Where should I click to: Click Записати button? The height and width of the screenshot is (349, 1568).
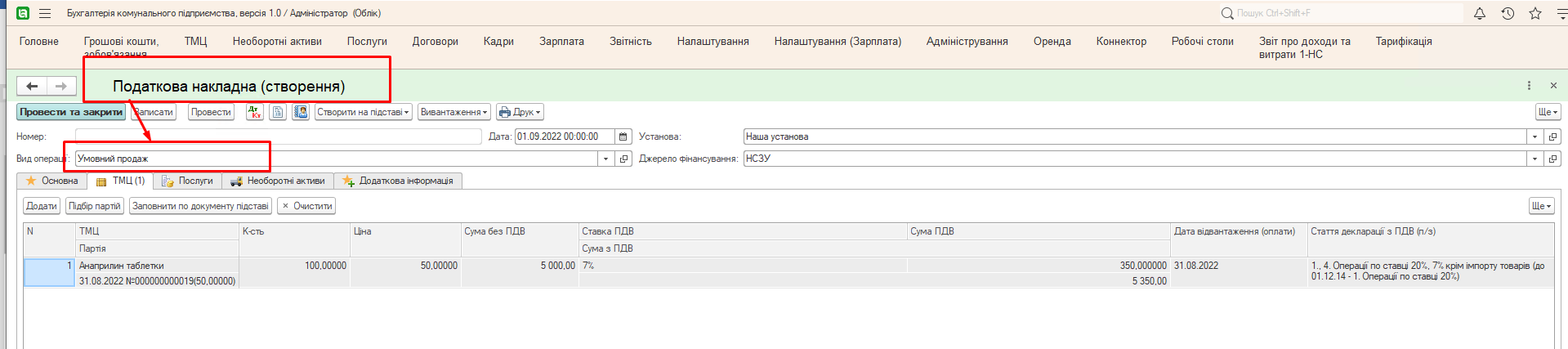pyautogui.click(x=154, y=112)
